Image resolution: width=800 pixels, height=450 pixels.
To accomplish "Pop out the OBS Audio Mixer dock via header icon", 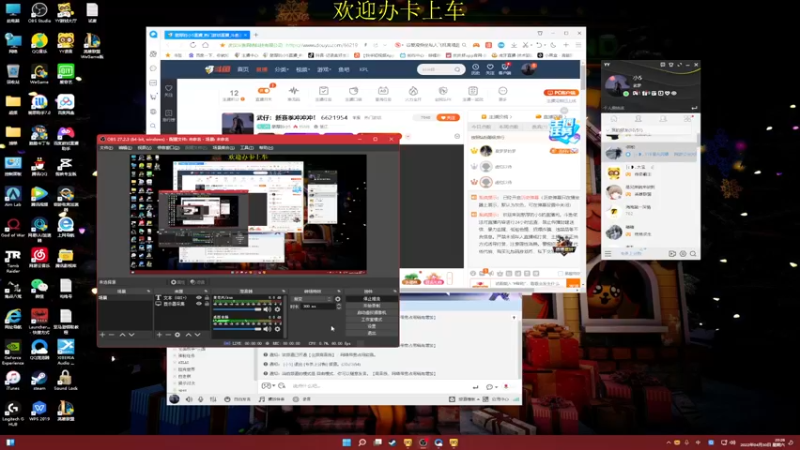I will click(284, 291).
